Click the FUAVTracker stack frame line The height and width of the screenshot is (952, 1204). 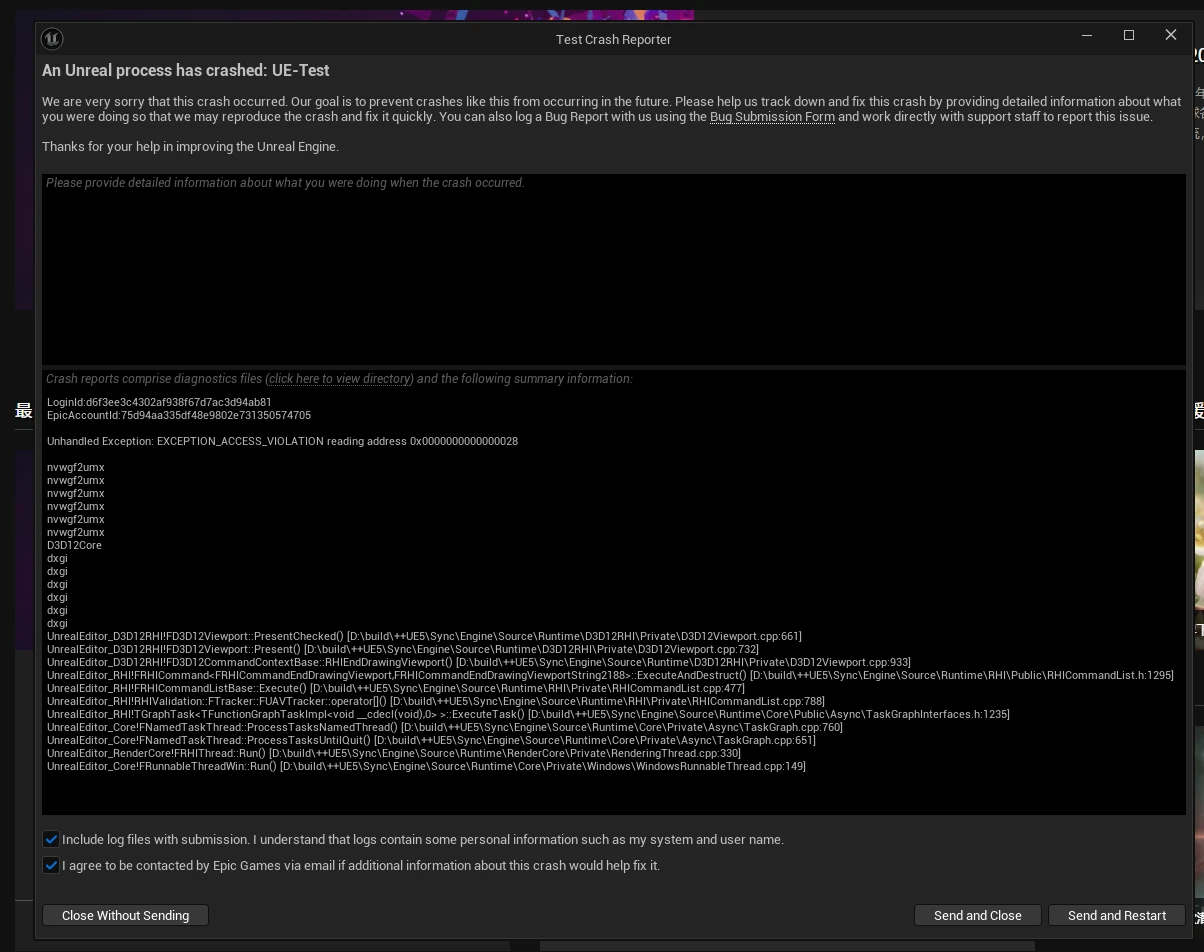pyautogui.click(x=436, y=701)
